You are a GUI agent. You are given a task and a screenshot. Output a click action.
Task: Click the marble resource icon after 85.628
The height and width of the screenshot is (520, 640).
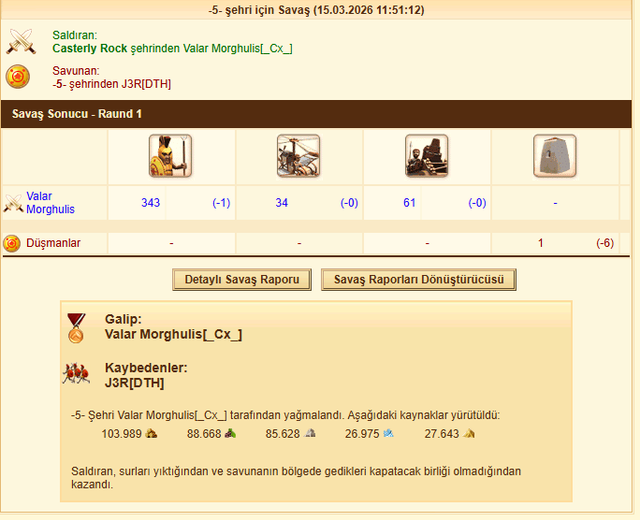pos(310,433)
